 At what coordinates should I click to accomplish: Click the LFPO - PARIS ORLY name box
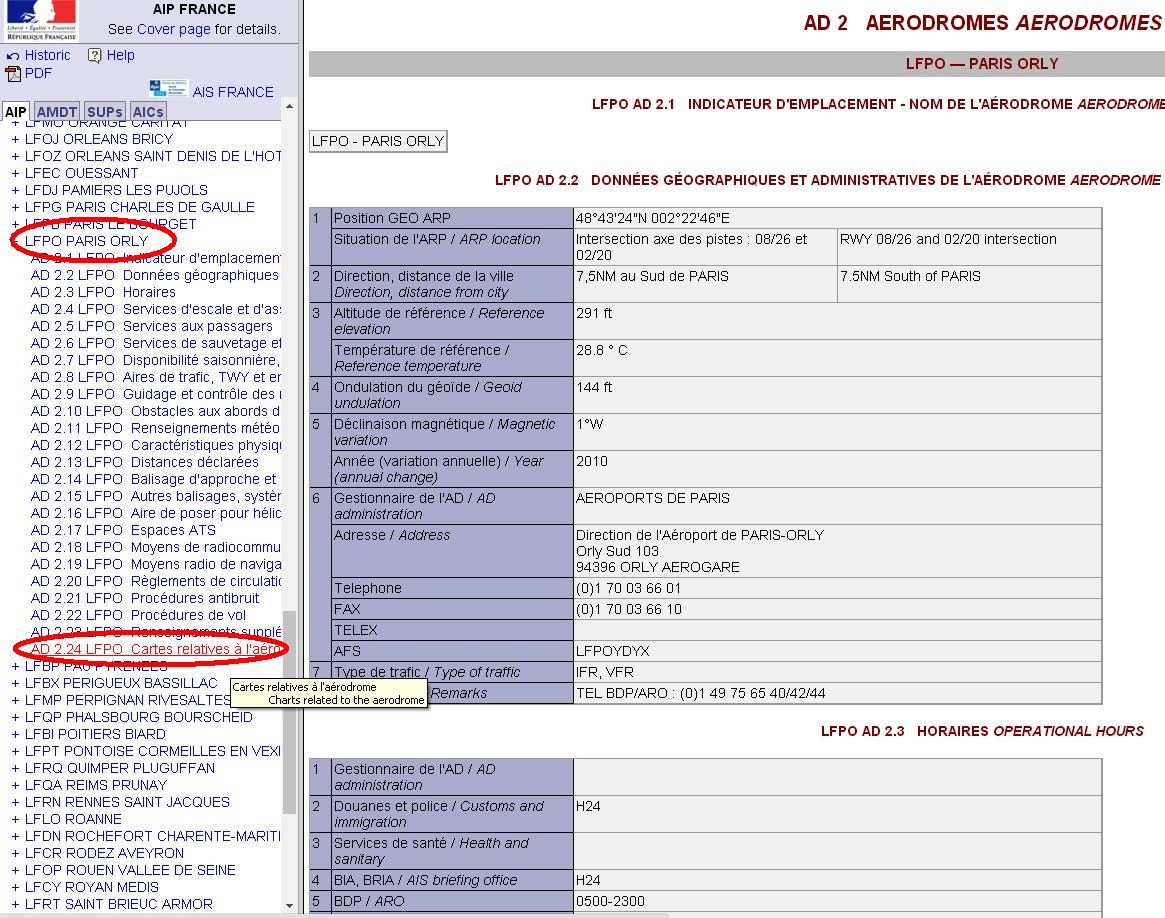[x=378, y=141]
